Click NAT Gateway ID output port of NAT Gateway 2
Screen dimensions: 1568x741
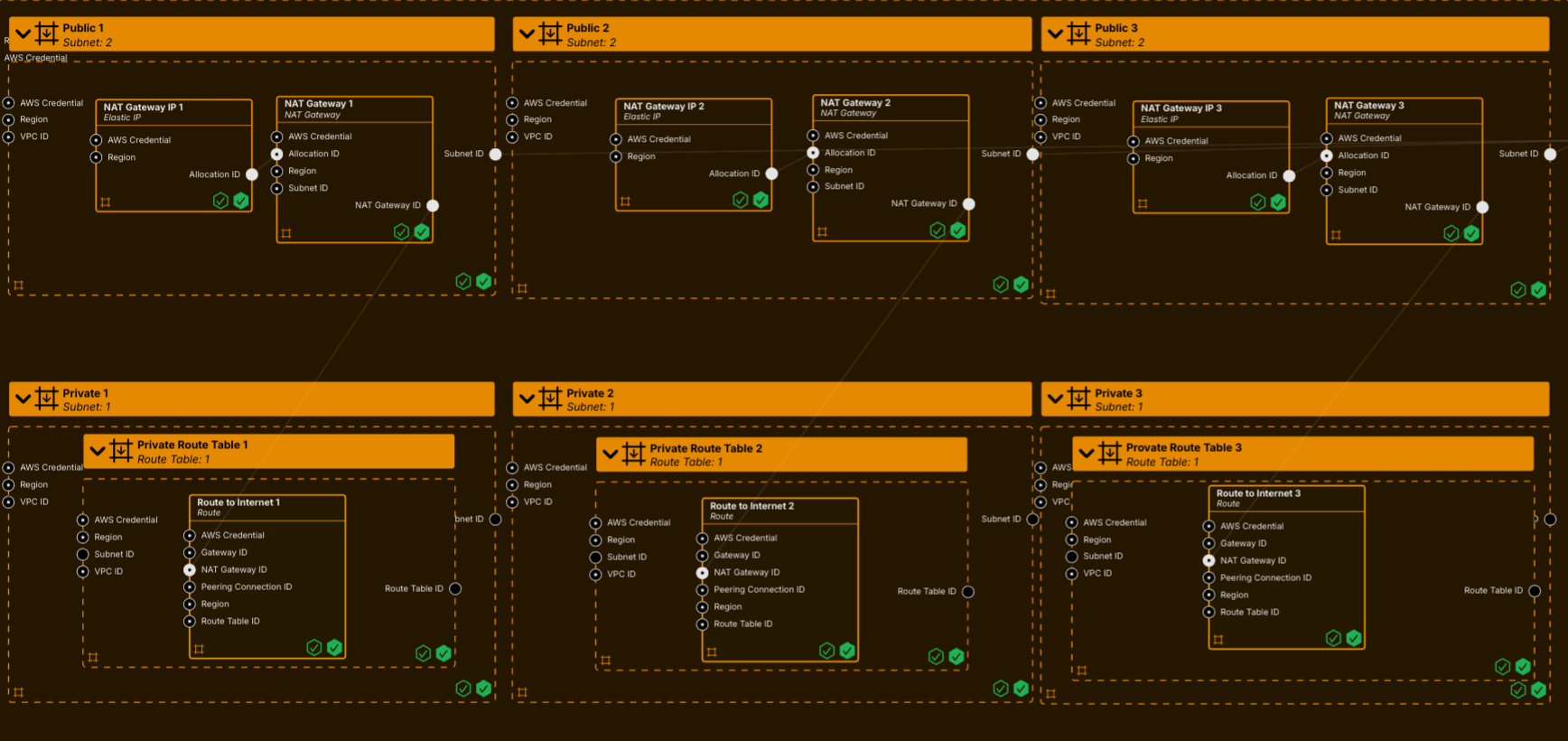coord(969,204)
